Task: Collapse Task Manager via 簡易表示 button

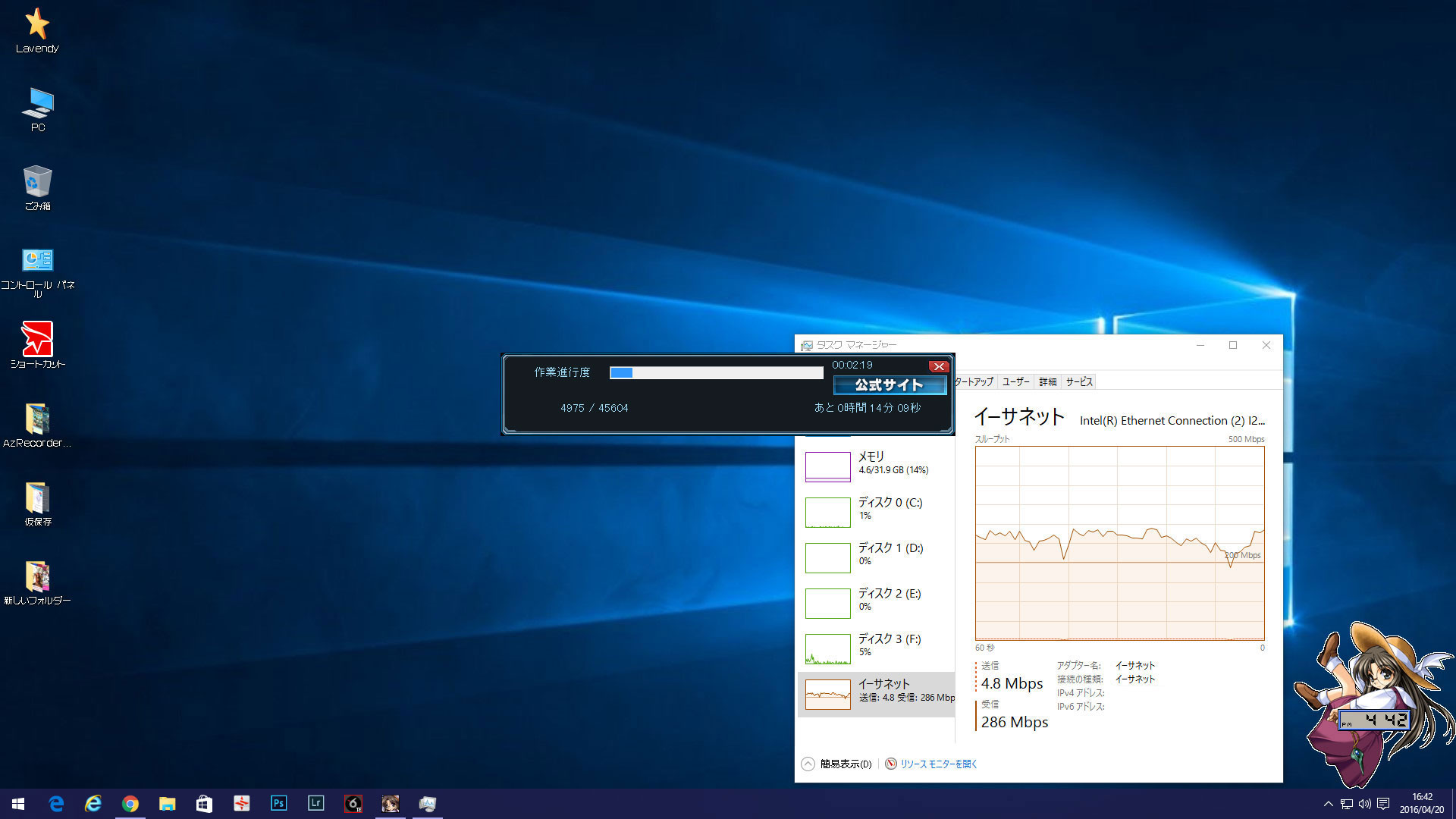Action: (x=836, y=764)
